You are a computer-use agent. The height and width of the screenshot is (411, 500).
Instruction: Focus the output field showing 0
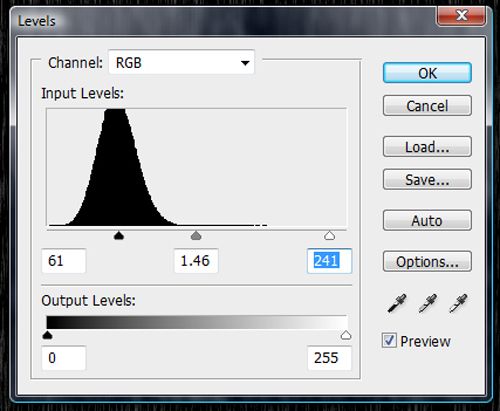point(64,358)
